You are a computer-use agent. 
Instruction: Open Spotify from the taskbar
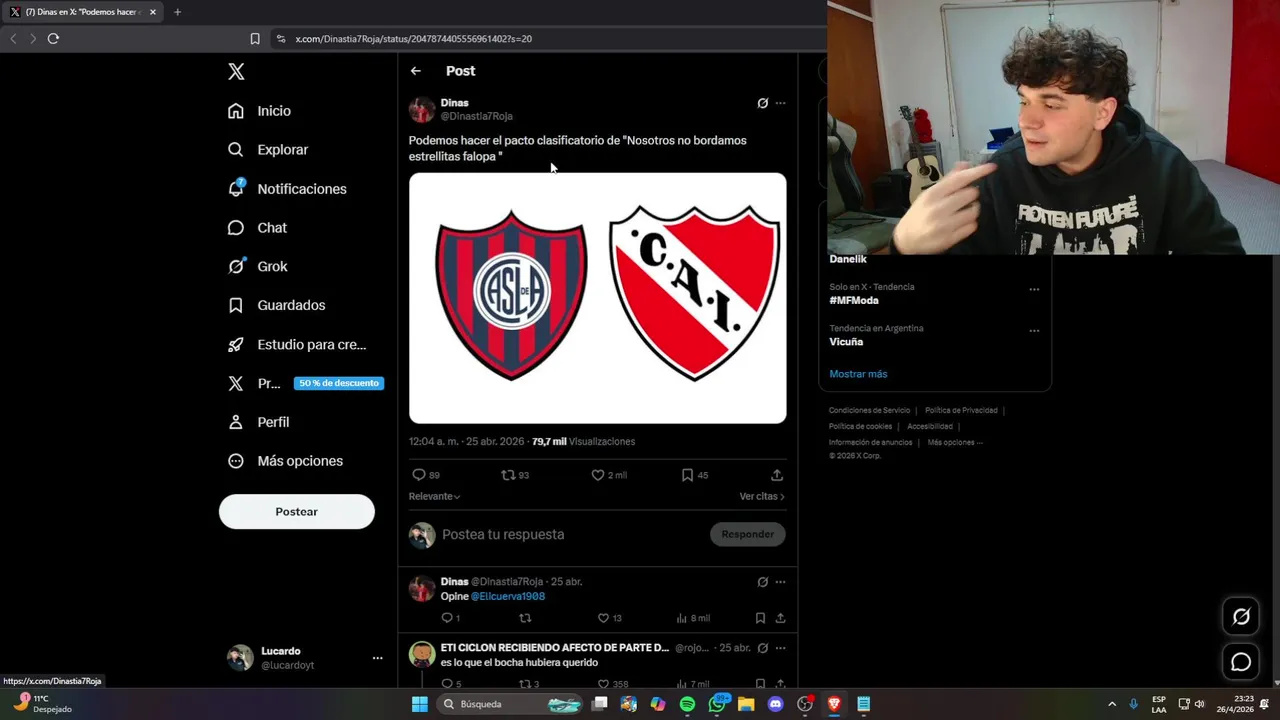pyautogui.click(x=687, y=704)
